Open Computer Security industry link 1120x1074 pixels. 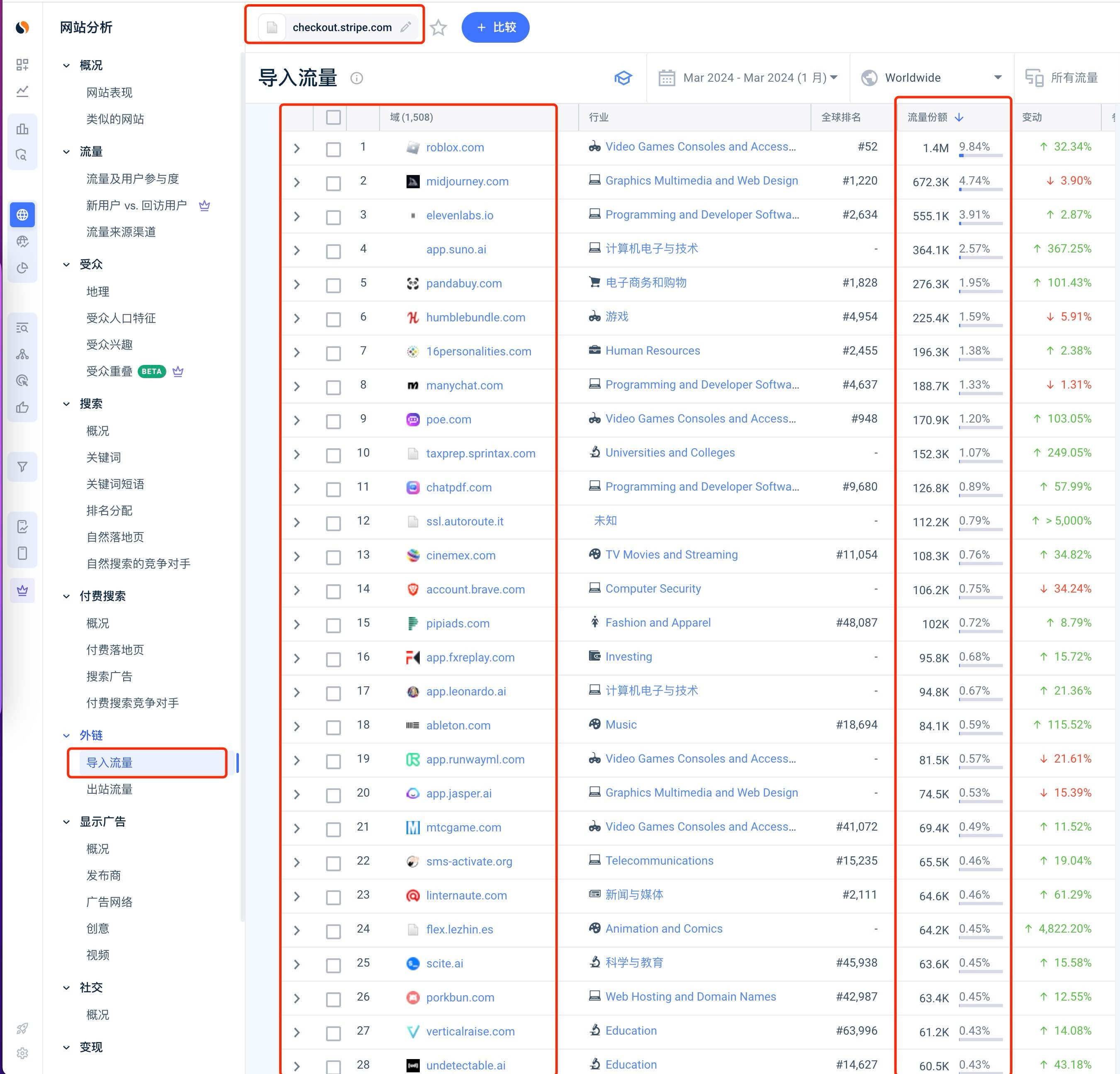[x=653, y=588]
